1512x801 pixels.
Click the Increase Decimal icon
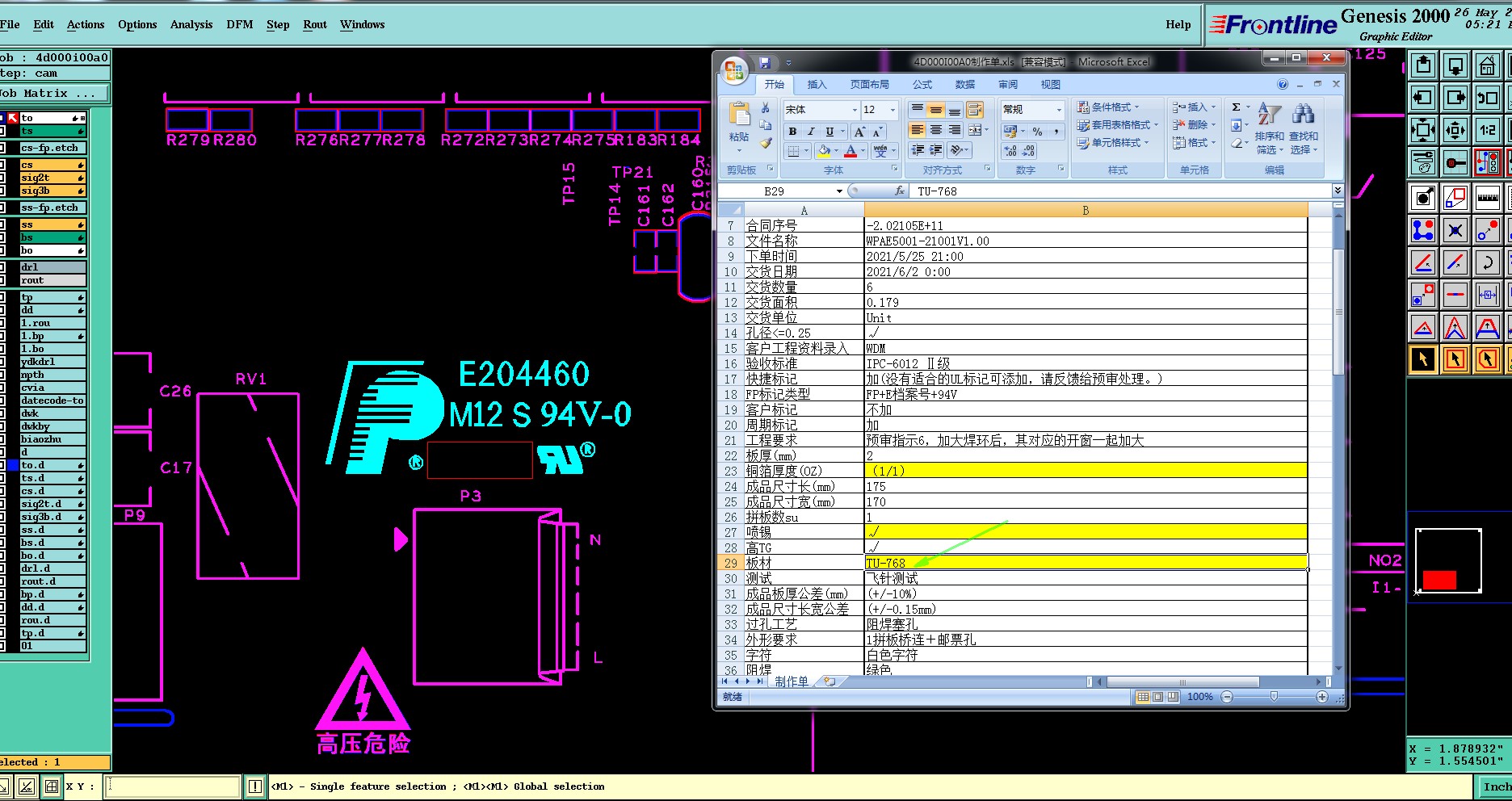1010,151
